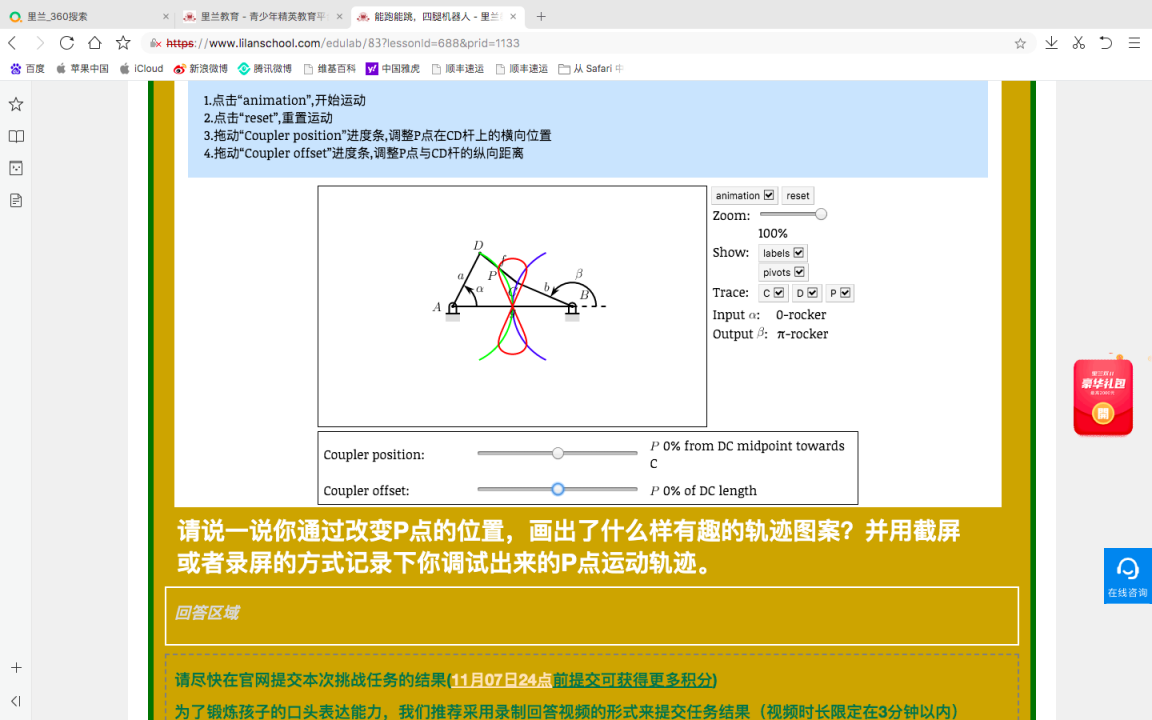Viewport: 1152px width, 720px height.
Task: Open the downloads panel
Action: coord(1051,43)
